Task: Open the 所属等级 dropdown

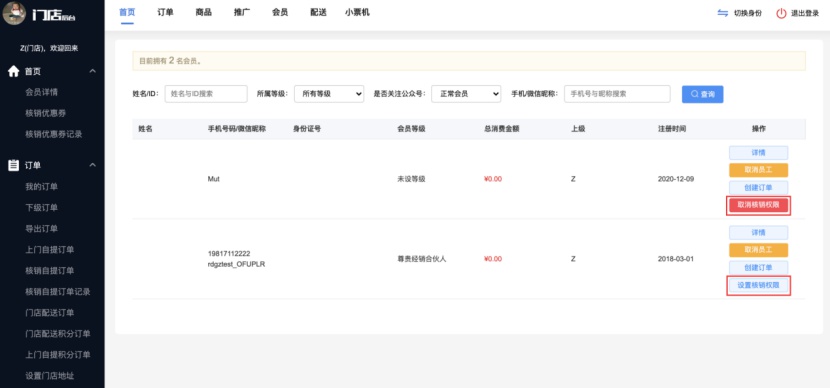Action: (329, 94)
